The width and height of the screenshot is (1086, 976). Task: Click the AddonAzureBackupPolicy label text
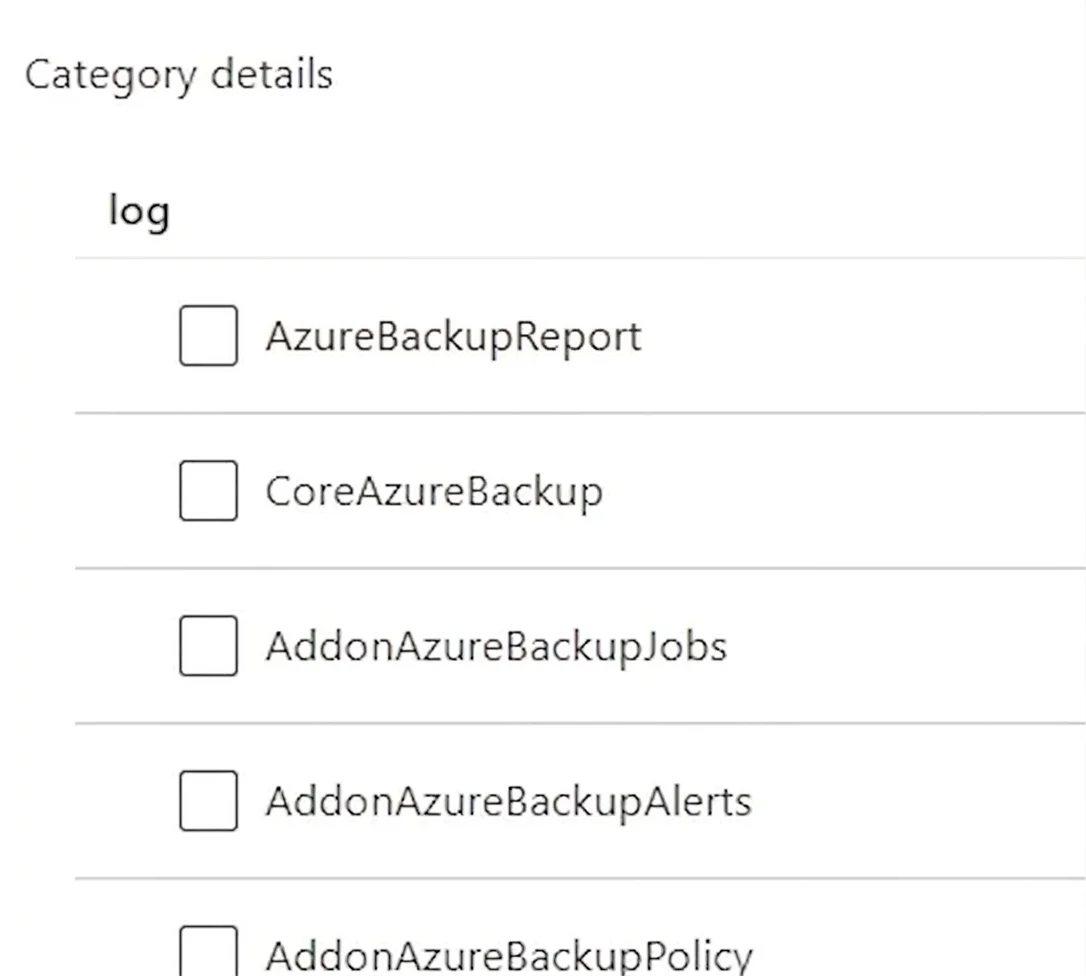click(x=509, y=957)
